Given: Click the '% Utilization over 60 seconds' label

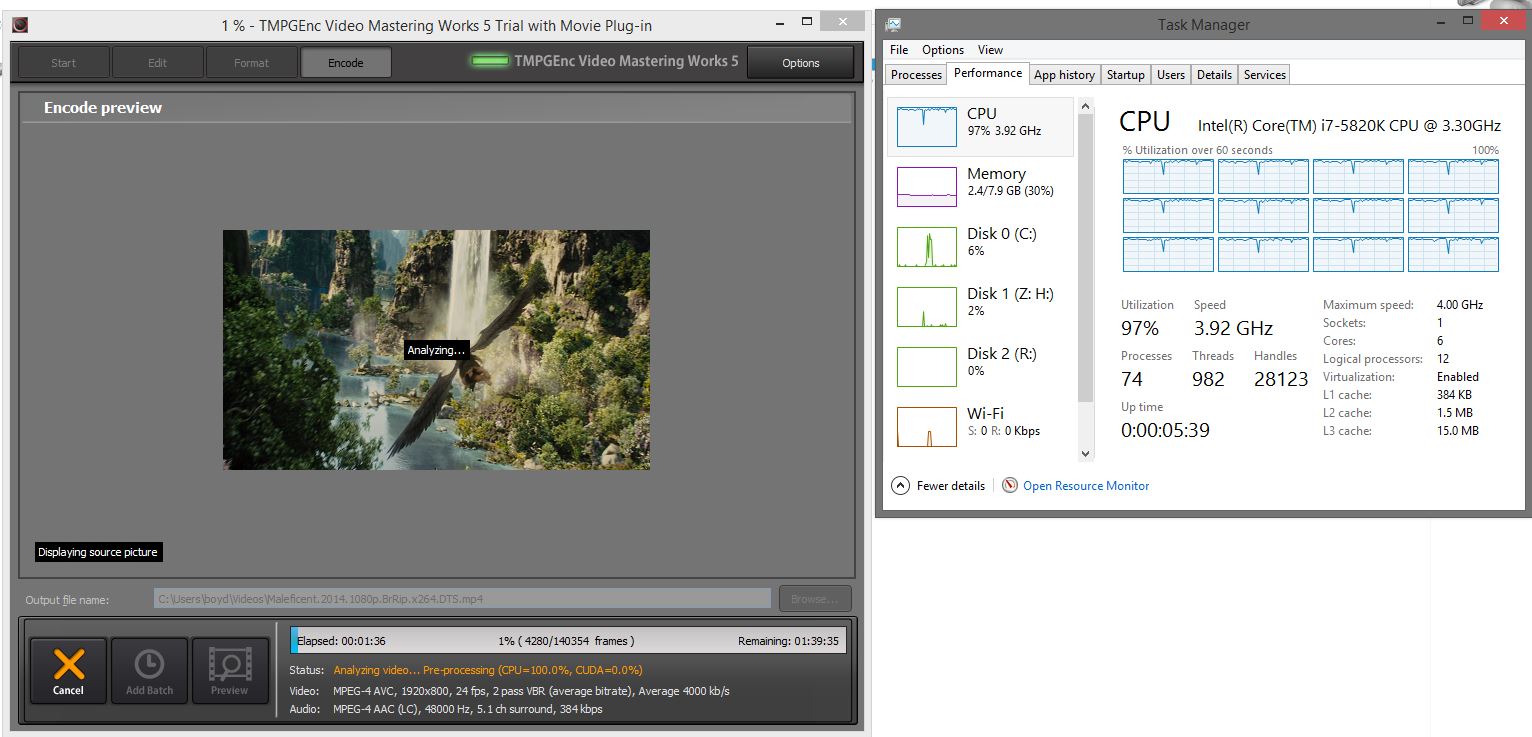Looking at the screenshot, I should (x=1198, y=150).
